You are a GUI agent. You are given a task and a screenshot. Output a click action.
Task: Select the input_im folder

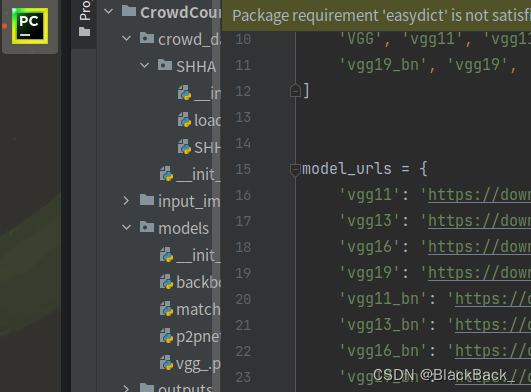click(189, 202)
